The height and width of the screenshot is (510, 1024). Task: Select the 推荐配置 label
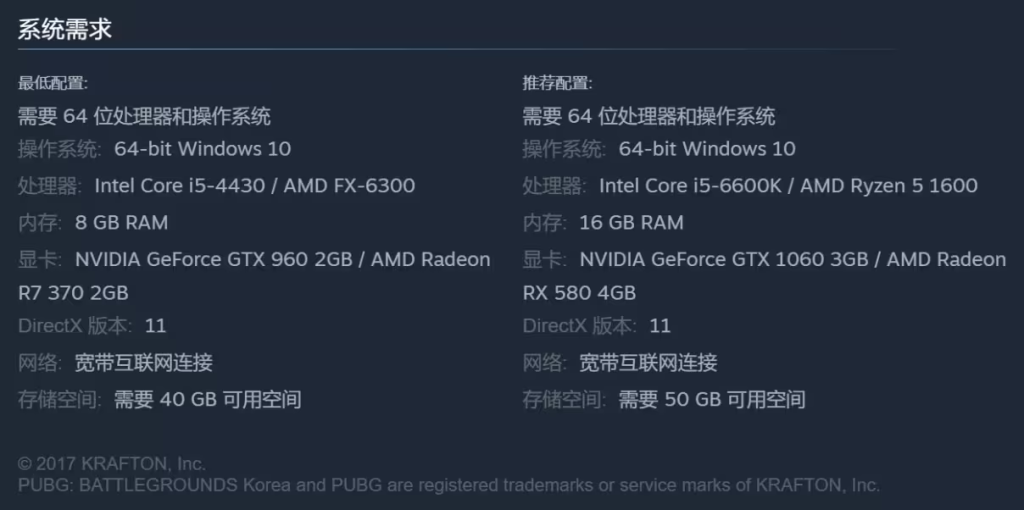[558, 83]
